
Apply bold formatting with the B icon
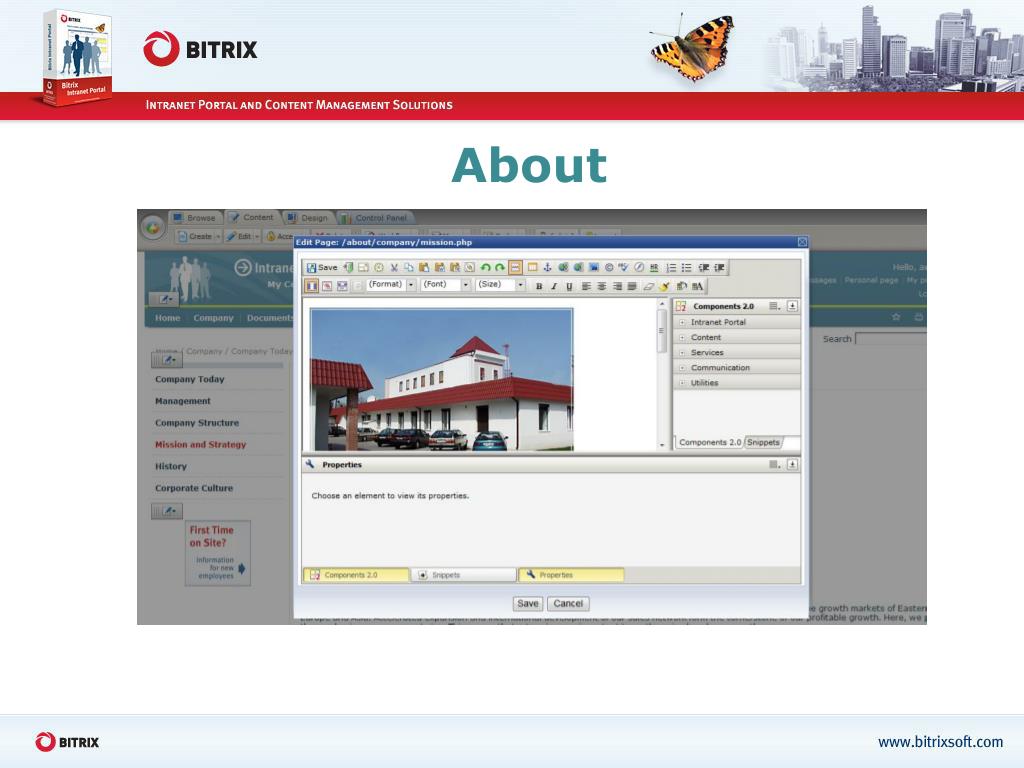click(x=539, y=286)
